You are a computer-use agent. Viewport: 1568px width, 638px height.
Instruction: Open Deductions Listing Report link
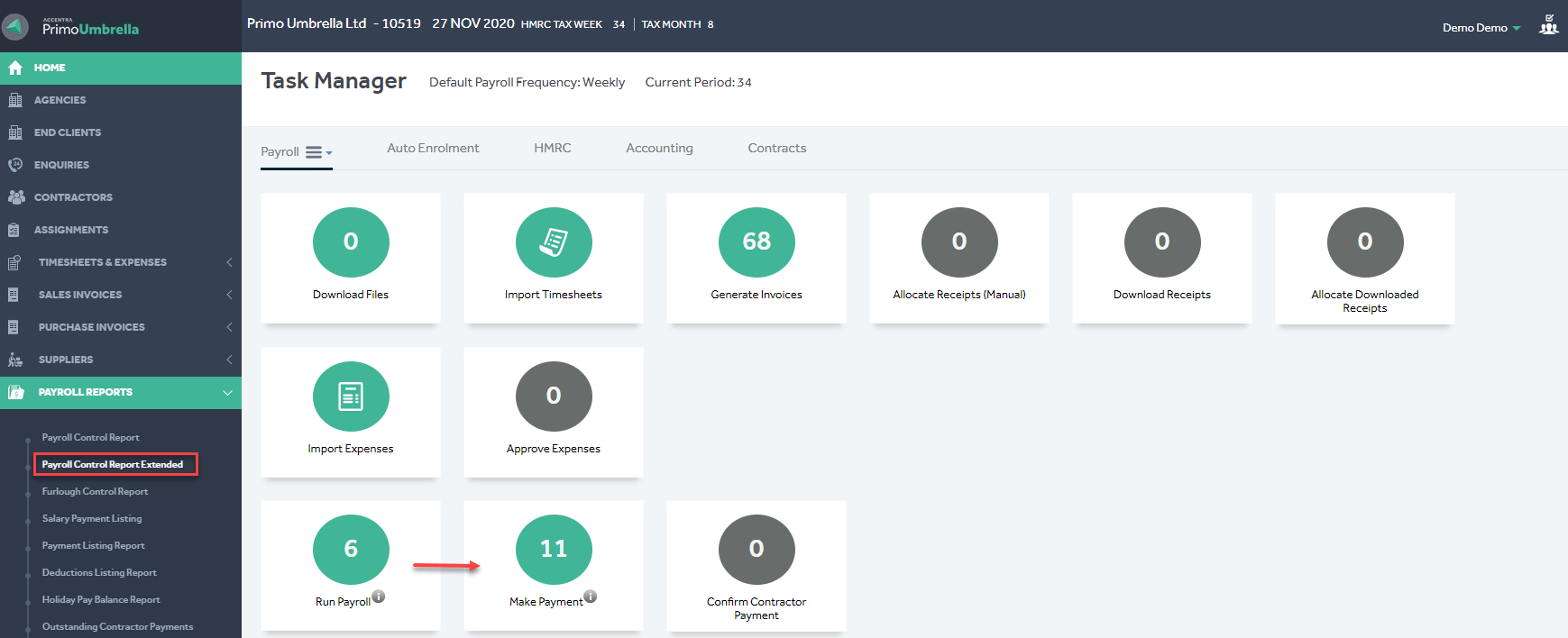[x=99, y=573]
